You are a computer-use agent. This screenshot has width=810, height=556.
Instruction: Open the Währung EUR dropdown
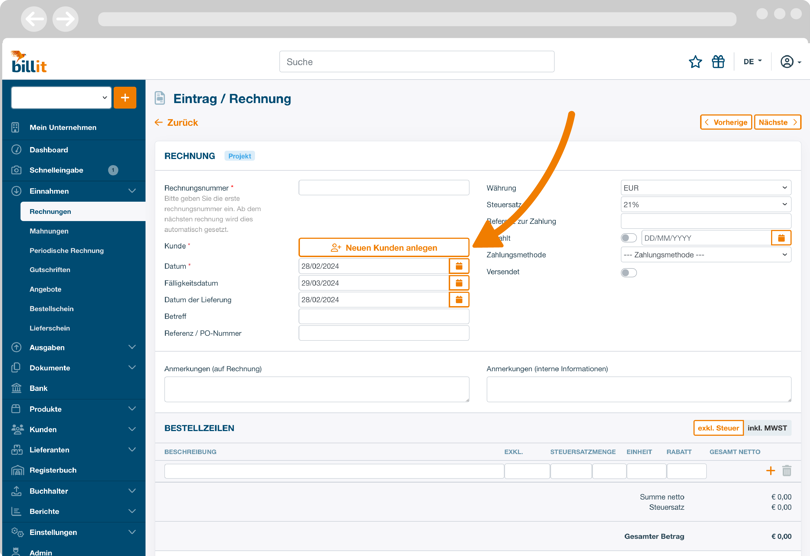pos(705,188)
